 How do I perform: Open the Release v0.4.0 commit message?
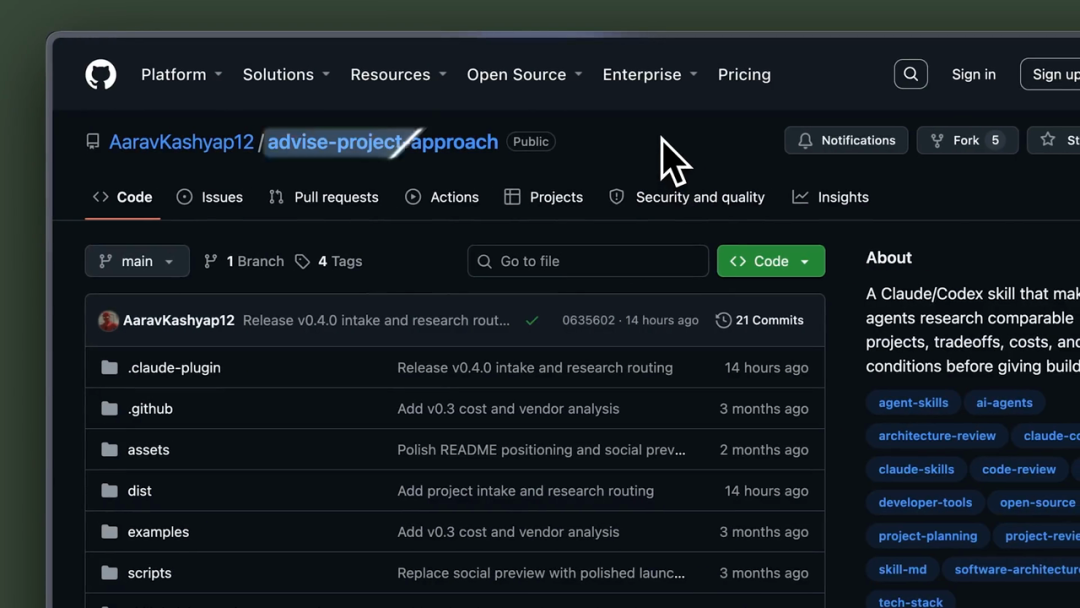[376, 320]
